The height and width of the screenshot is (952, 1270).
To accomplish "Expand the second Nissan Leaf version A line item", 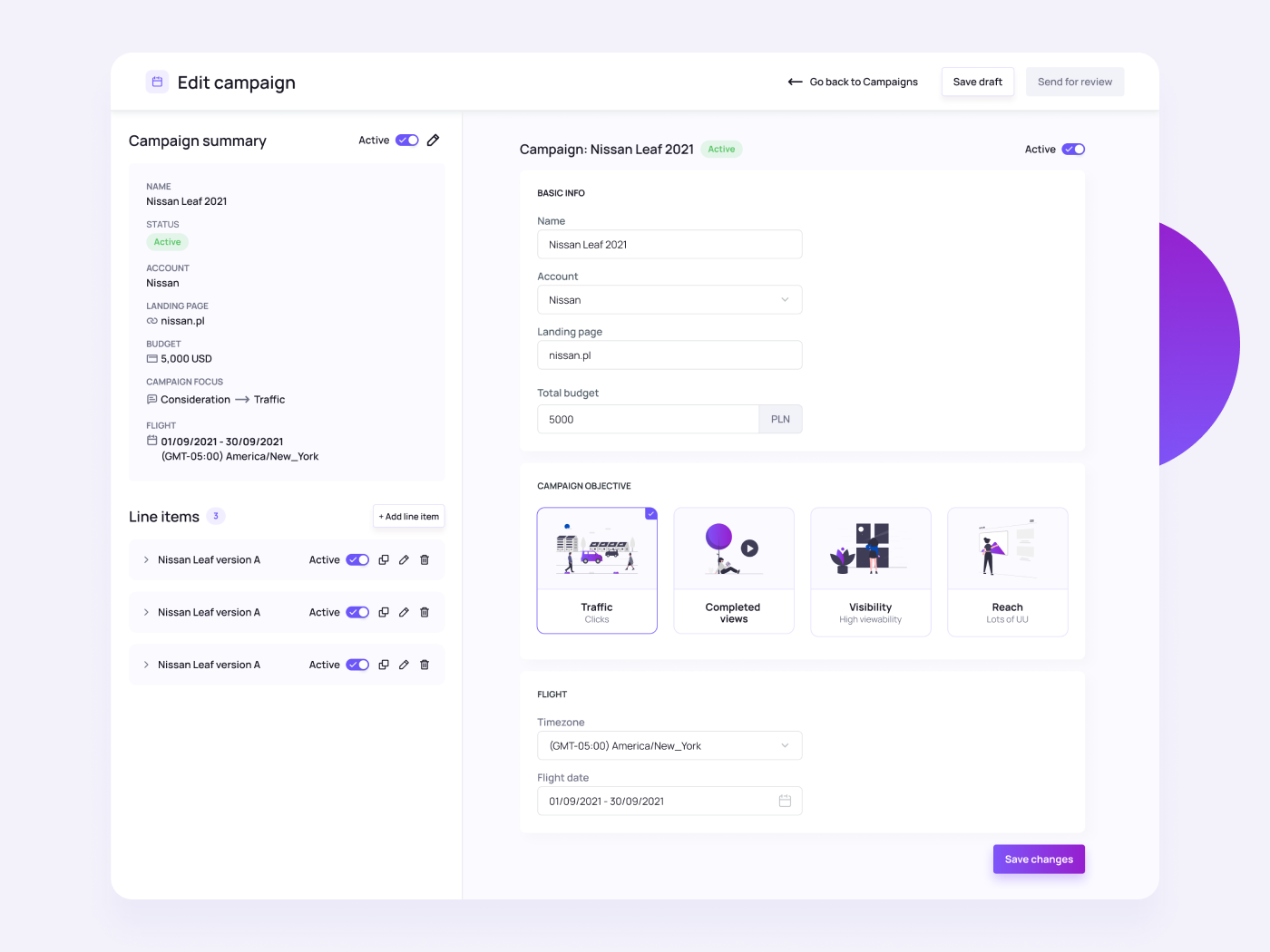I will tap(145, 612).
